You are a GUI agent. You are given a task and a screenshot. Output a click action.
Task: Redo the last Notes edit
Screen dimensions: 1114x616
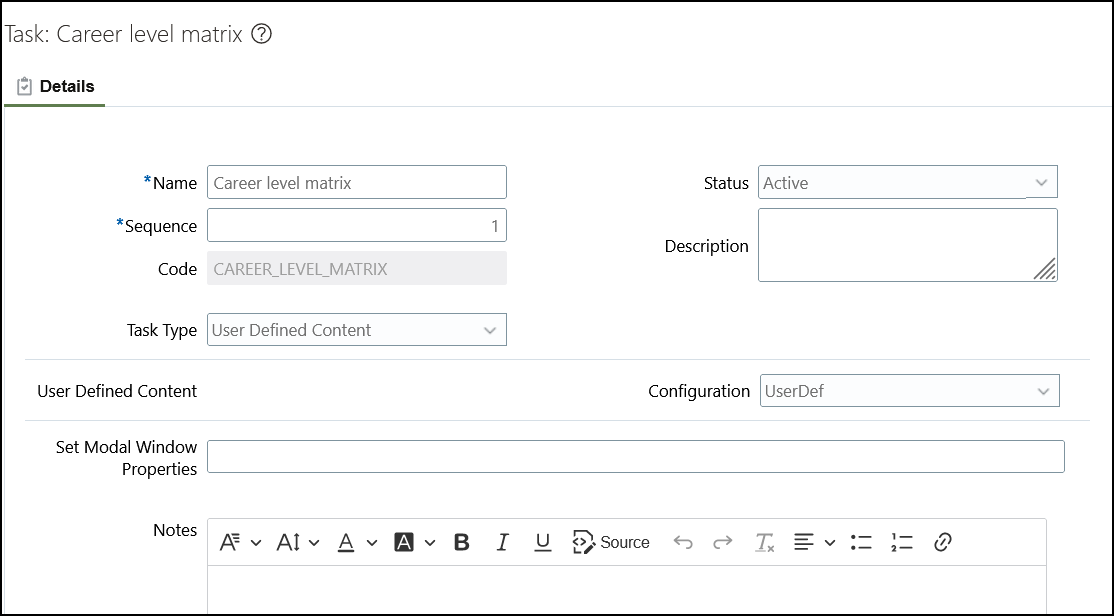coord(723,542)
